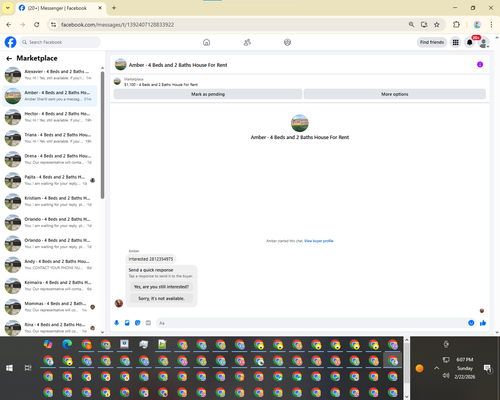Open the account profile avatar menu
The image size is (500, 400).
pos(484,42)
